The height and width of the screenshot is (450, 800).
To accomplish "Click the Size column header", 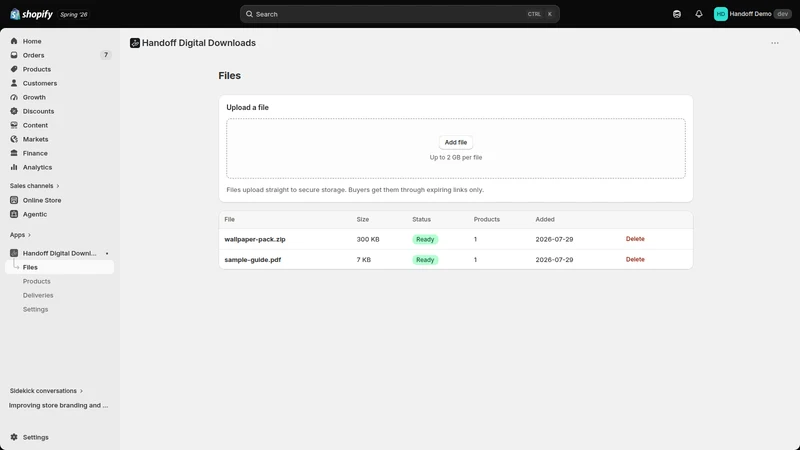I will tap(362, 219).
